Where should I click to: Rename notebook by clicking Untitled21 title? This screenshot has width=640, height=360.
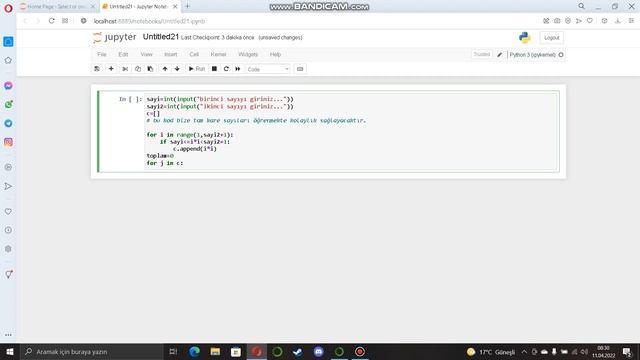click(161, 37)
